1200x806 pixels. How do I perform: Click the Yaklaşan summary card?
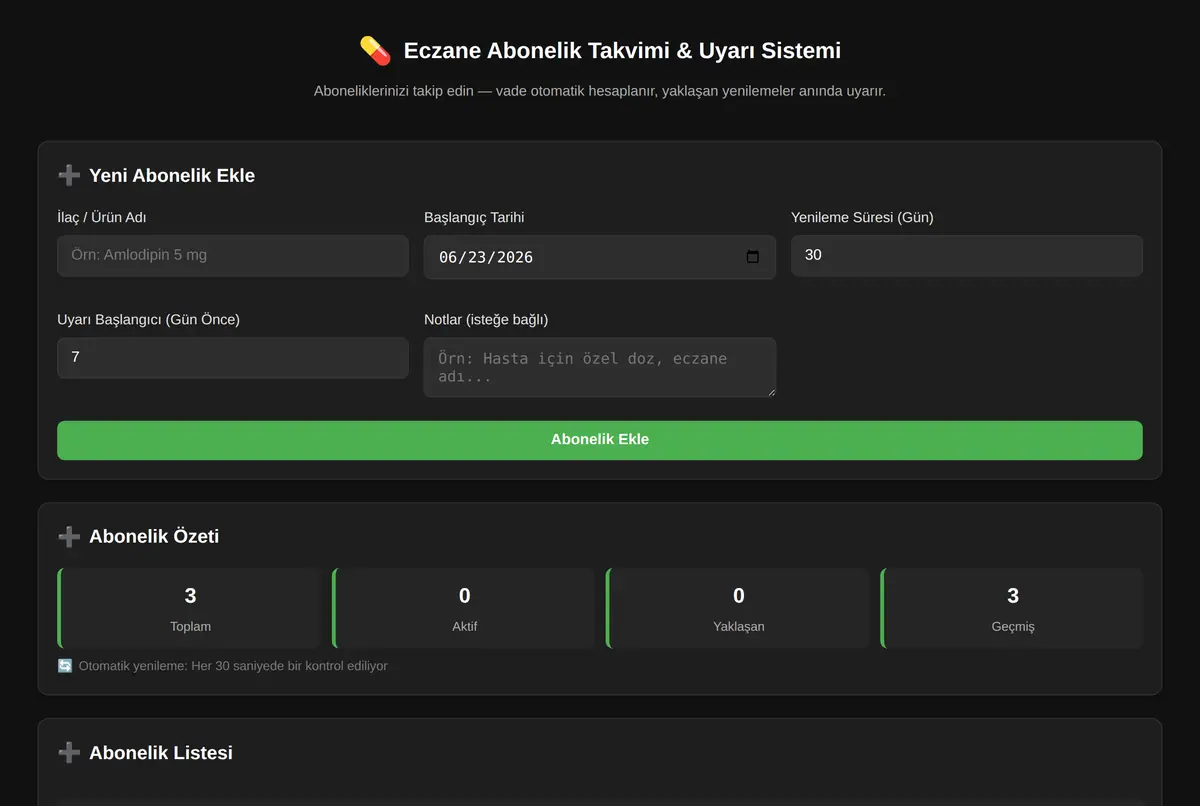[738, 608]
